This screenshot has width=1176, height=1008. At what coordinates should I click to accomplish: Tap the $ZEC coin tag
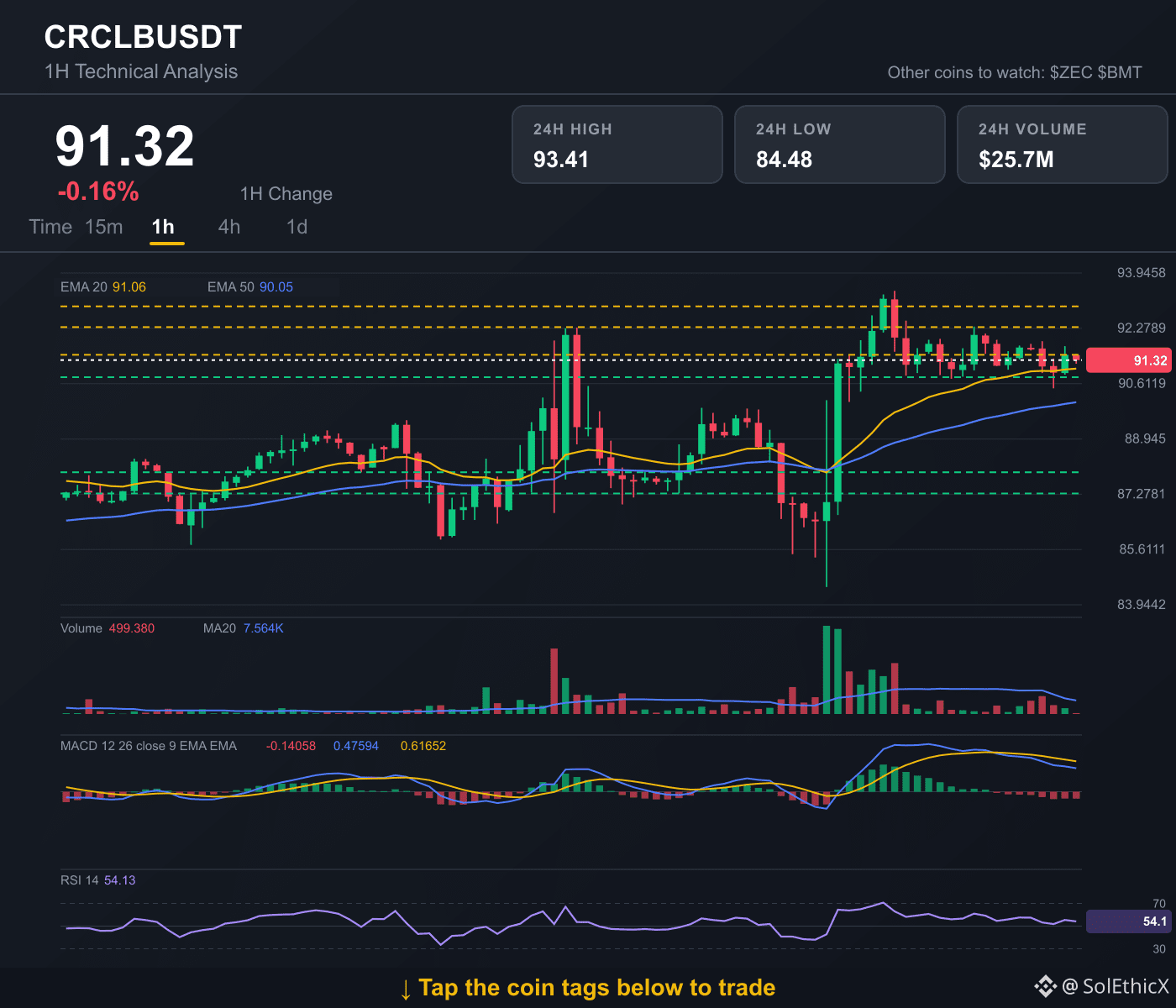(x=1071, y=72)
